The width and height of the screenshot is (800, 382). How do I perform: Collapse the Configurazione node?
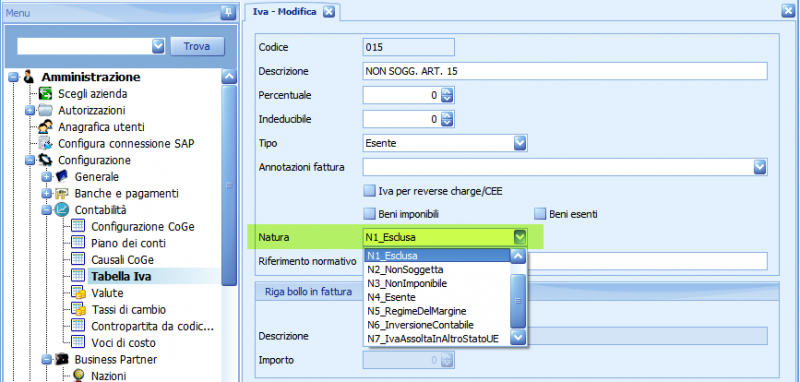click(x=30, y=160)
